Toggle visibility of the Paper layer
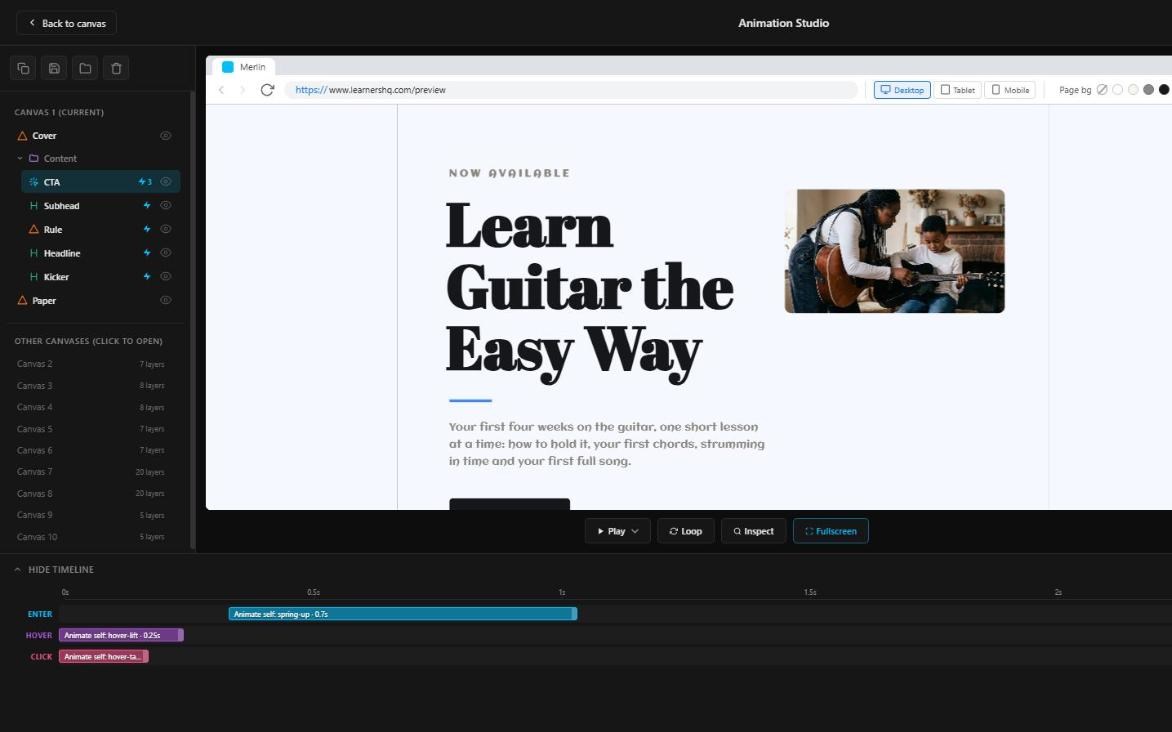Image resolution: width=1172 pixels, height=732 pixels. (166, 301)
